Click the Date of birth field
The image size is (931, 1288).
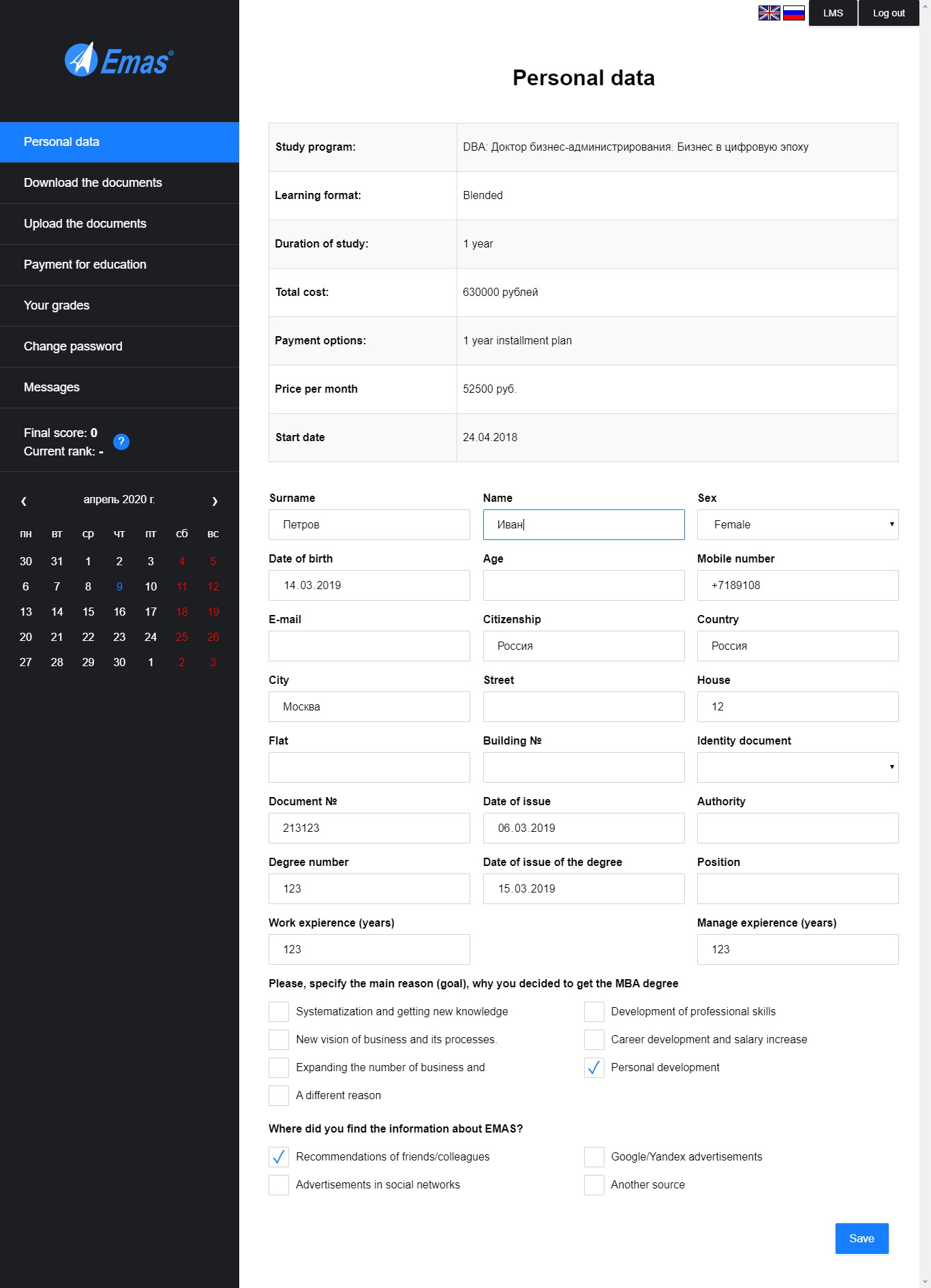pos(369,585)
